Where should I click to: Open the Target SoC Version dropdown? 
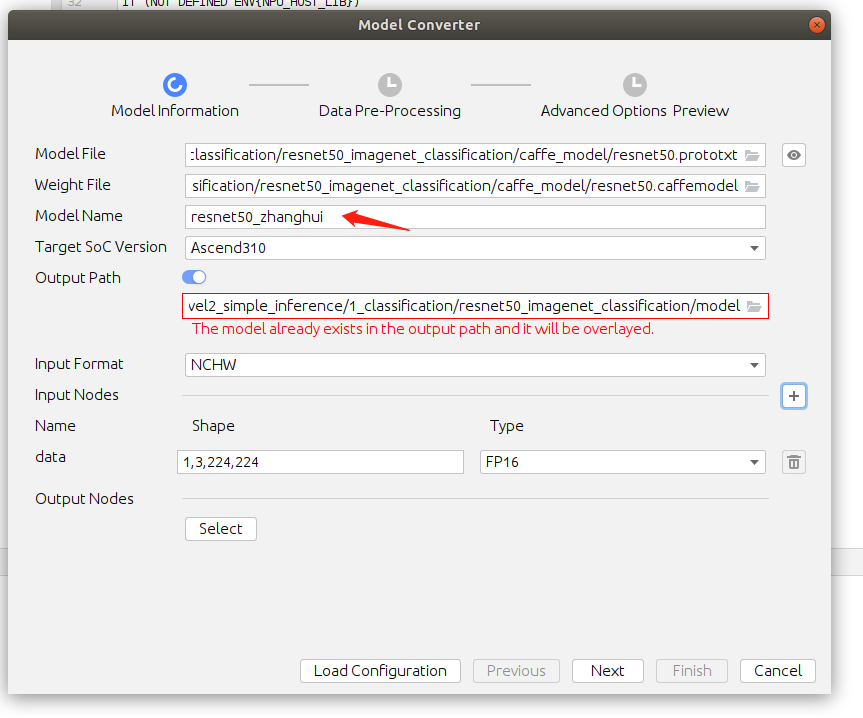pyautogui.click(x=475, y=248)
